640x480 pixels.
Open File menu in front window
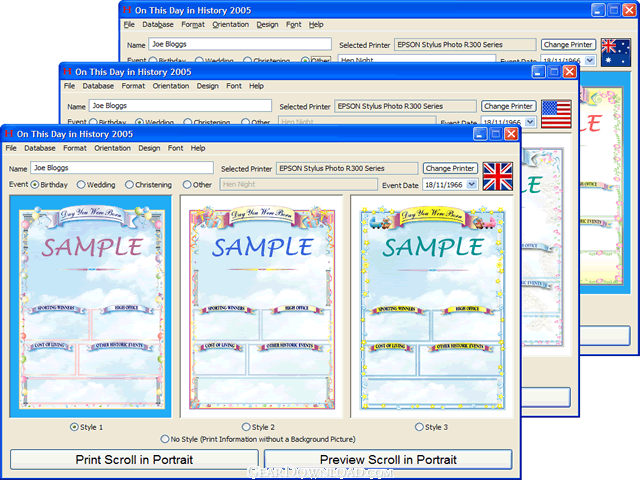11,148
